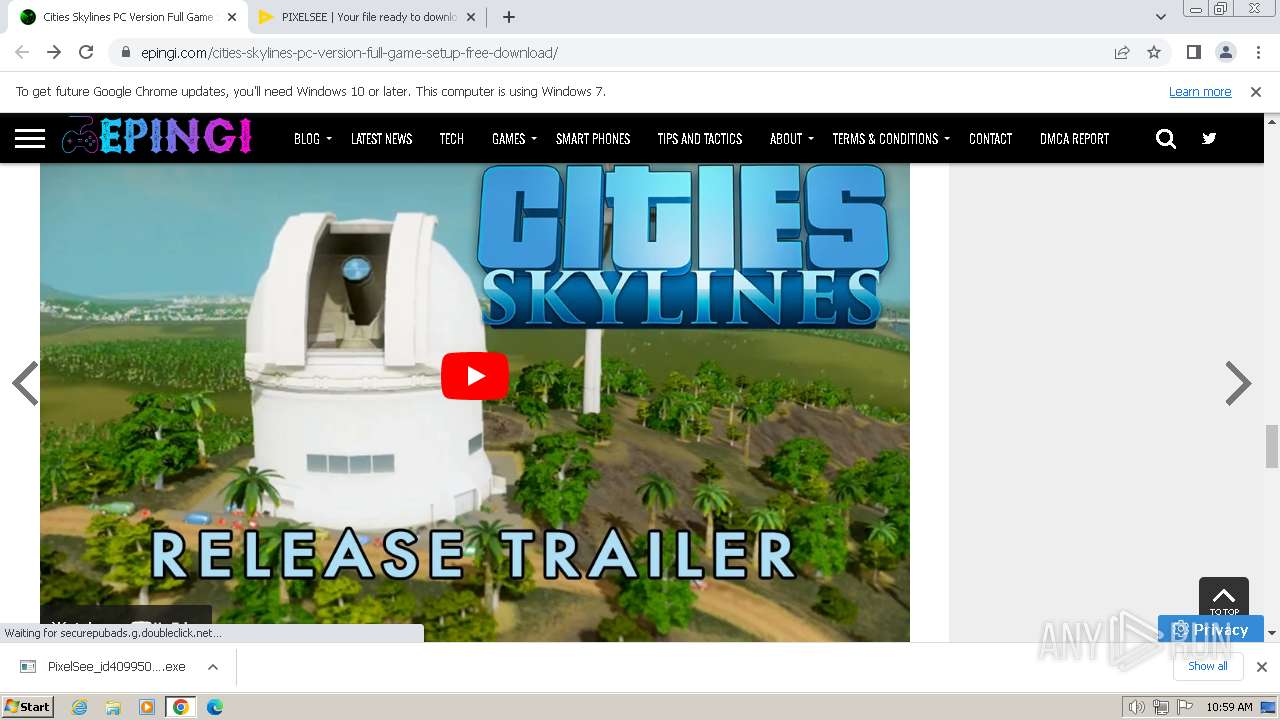Expand the GAMES dropdown arrow
The width and height of the screenshot is (1280, 720).
click(x=533, y=139)
